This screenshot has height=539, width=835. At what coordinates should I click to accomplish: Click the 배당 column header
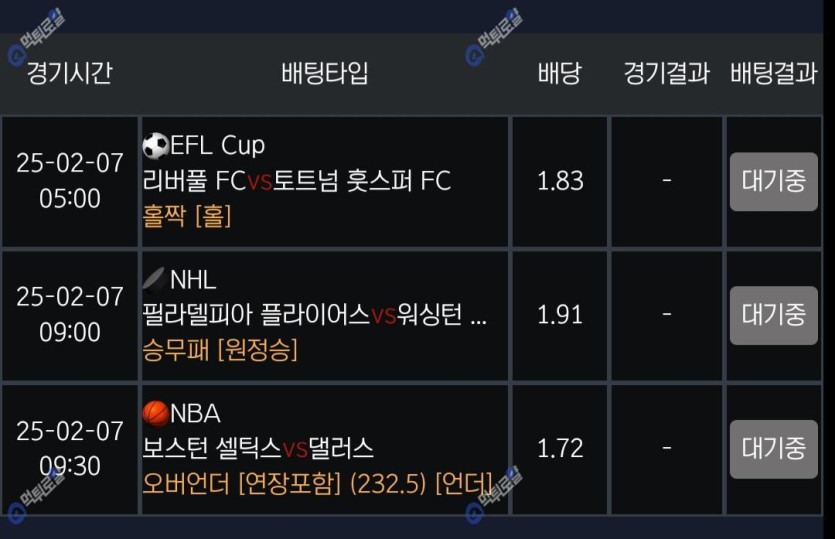coord(559,73)
